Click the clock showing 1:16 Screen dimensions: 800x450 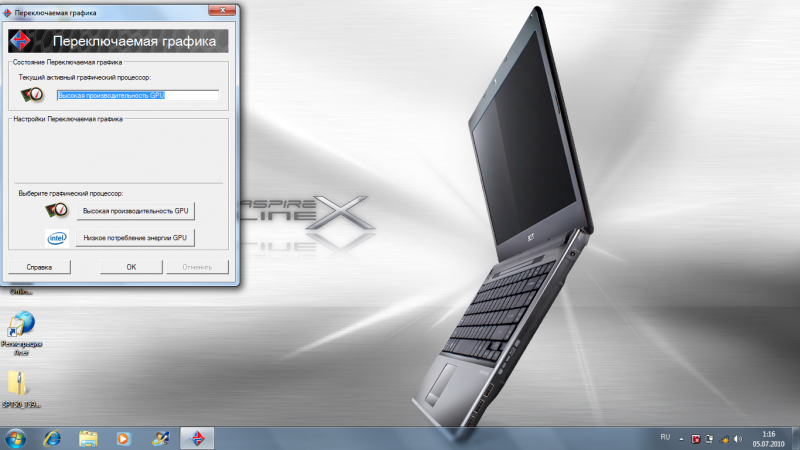[x=768, y=439]
